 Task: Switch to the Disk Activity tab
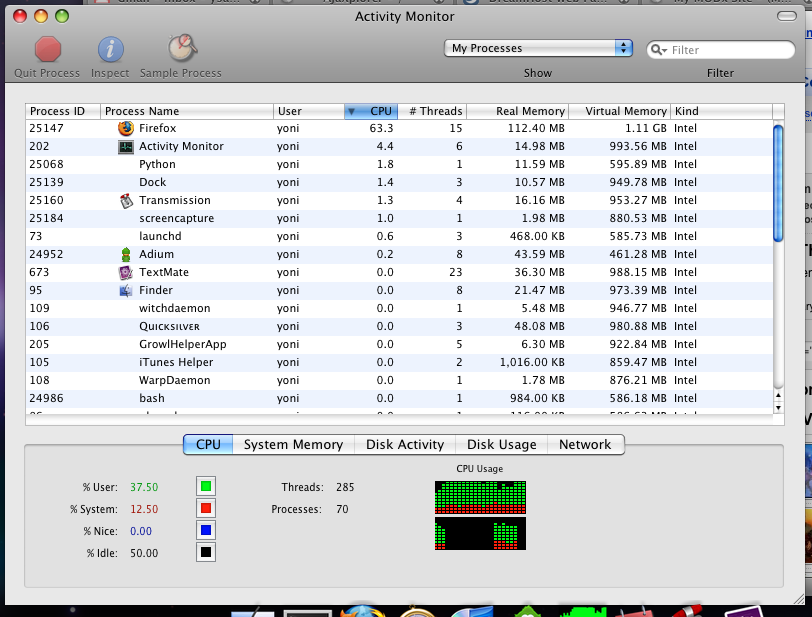404,445
